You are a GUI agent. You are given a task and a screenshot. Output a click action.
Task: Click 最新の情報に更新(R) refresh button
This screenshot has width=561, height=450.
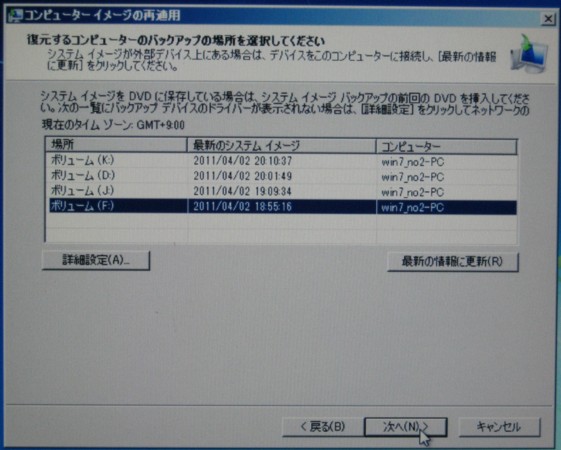[453, 262]
